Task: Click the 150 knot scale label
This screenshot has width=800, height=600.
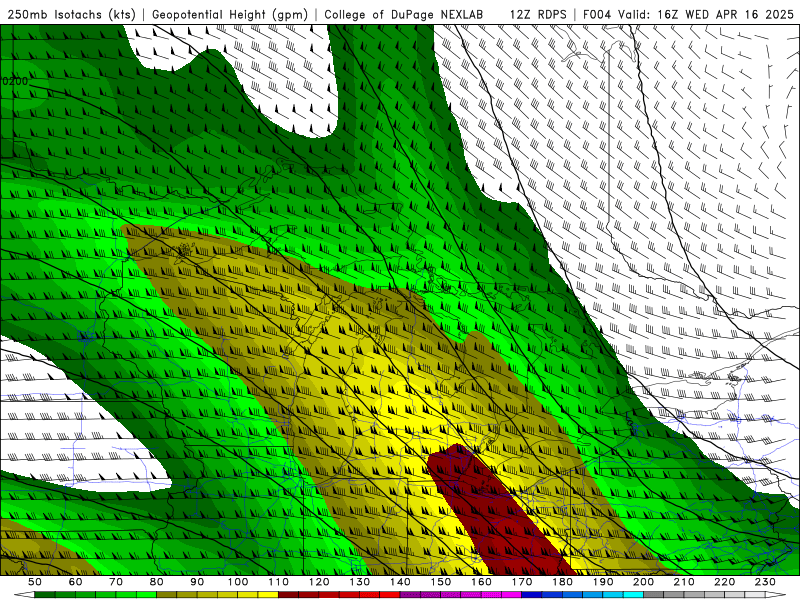Action: (441, 582)
